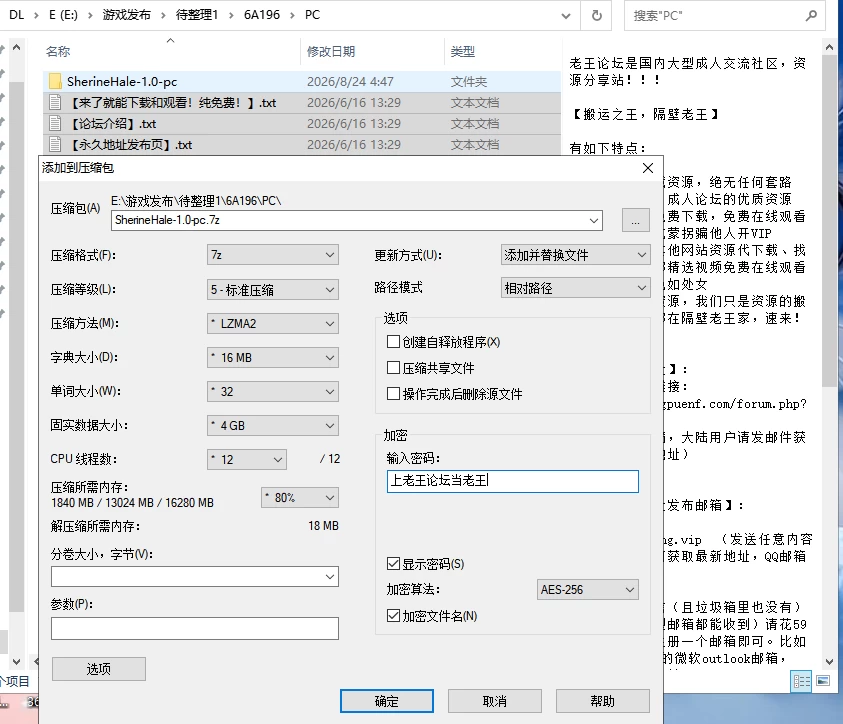Sort files by the 修改日期 column header

331,52
